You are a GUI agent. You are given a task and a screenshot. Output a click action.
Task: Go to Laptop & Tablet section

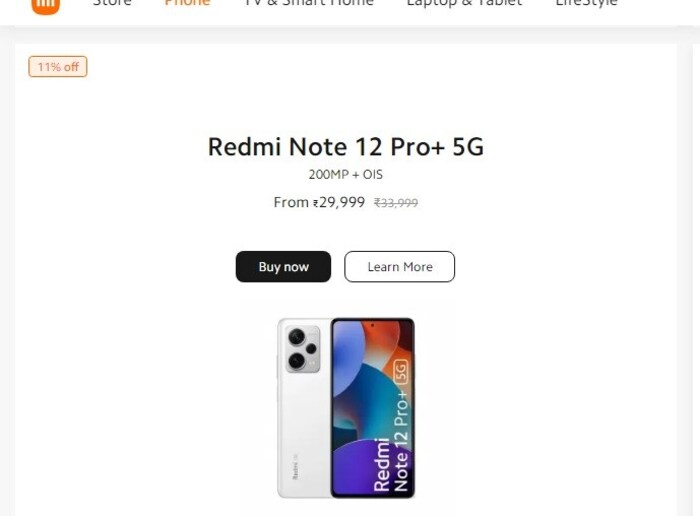[464, 3]
